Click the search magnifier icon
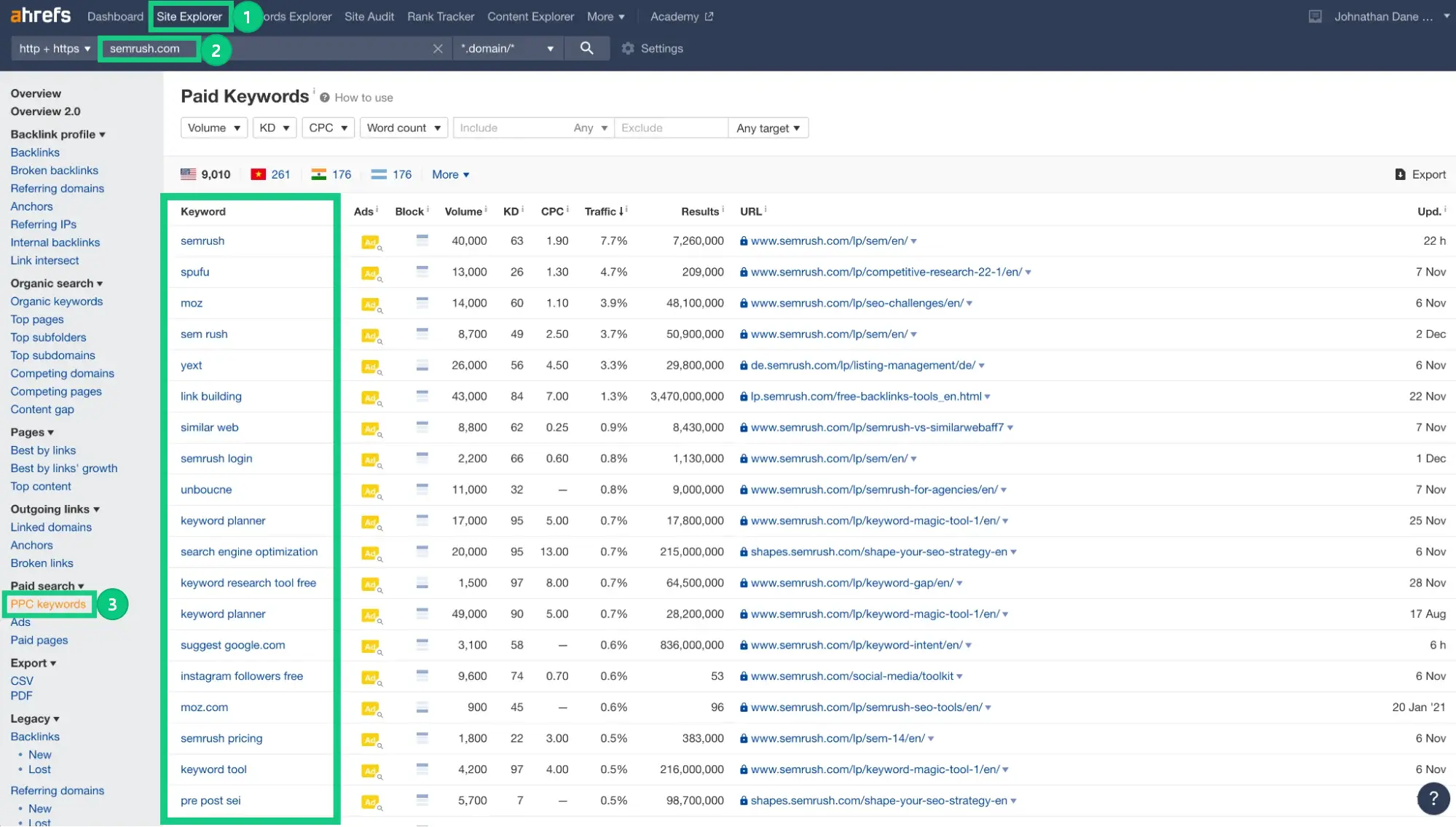 point(586,48)
